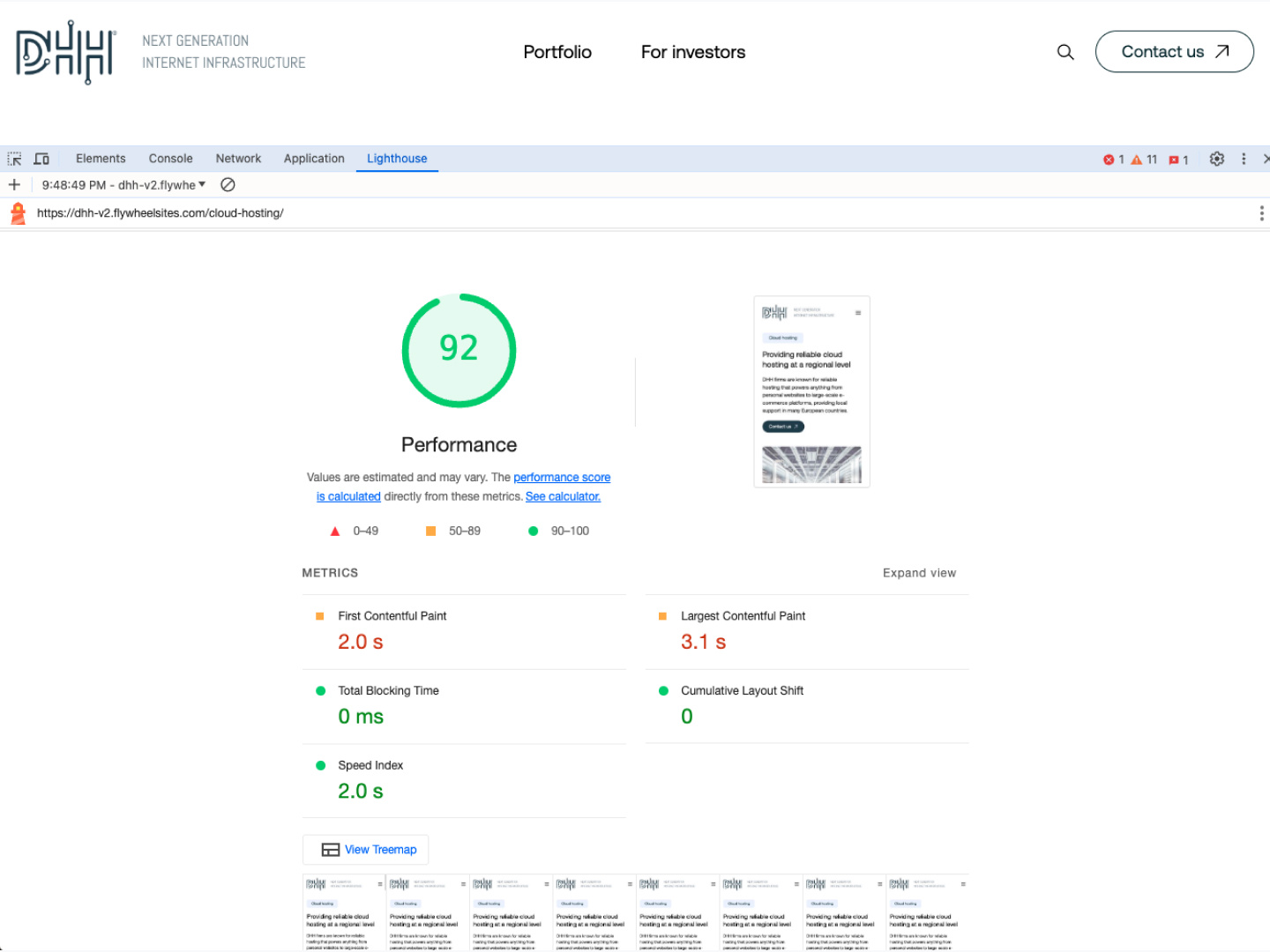
Task: Open the website search magnifier icon
Action: tap(1065, 52)
